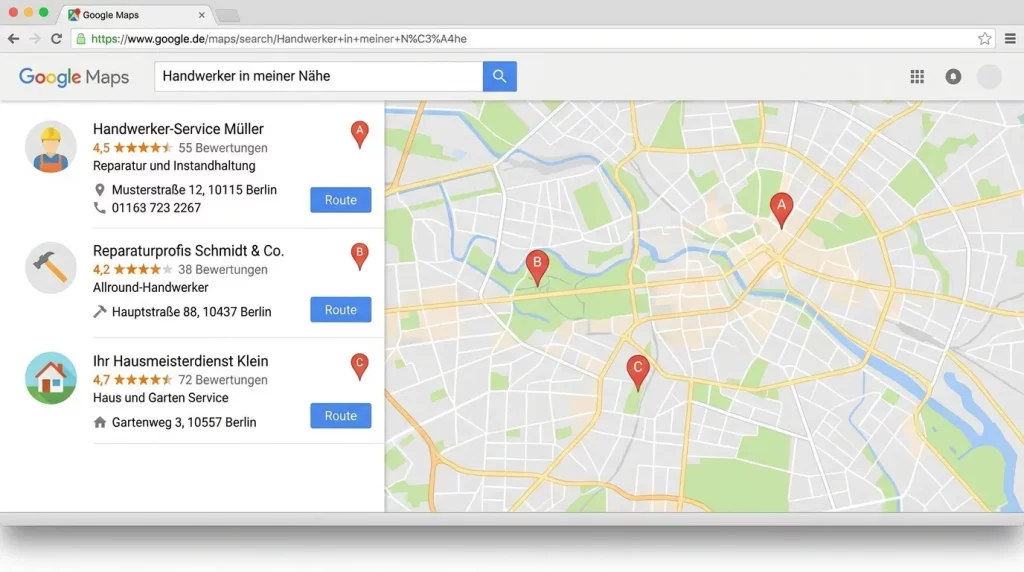This screenshot has height=572, width=1024.
Task: Get Route for Ihr Hausmeisterdienst Klein
Action: point(341,416)
